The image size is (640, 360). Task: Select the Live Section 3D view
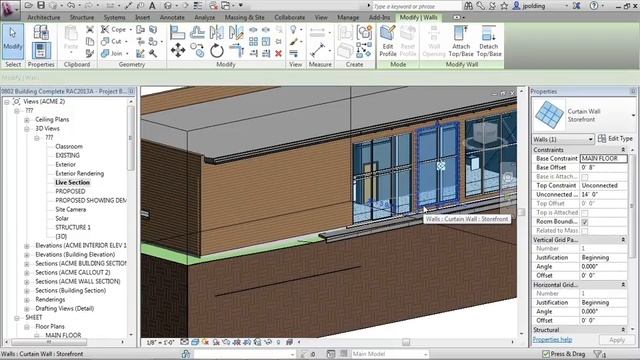click(72, 182)
